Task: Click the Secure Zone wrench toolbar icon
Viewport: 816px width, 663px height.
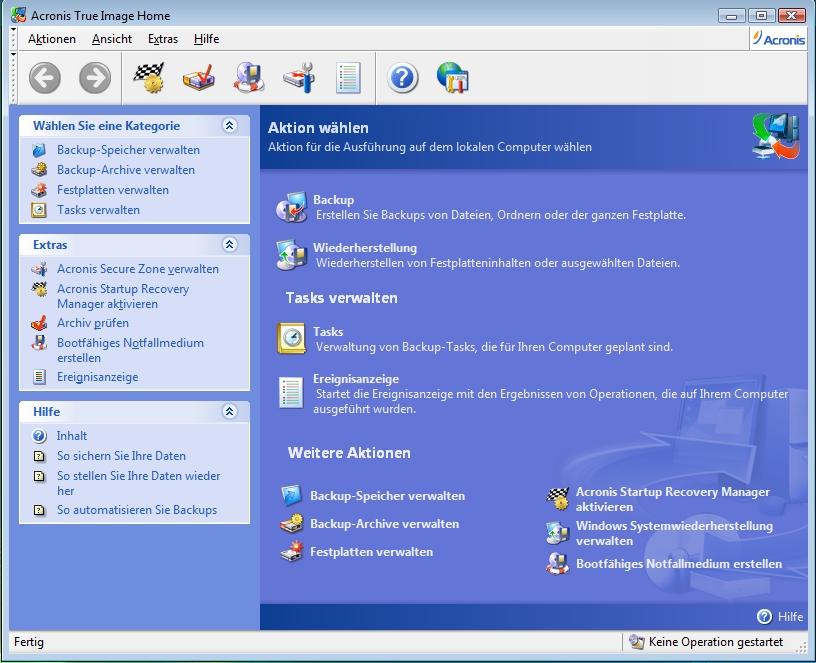Action: coord(299,78)
